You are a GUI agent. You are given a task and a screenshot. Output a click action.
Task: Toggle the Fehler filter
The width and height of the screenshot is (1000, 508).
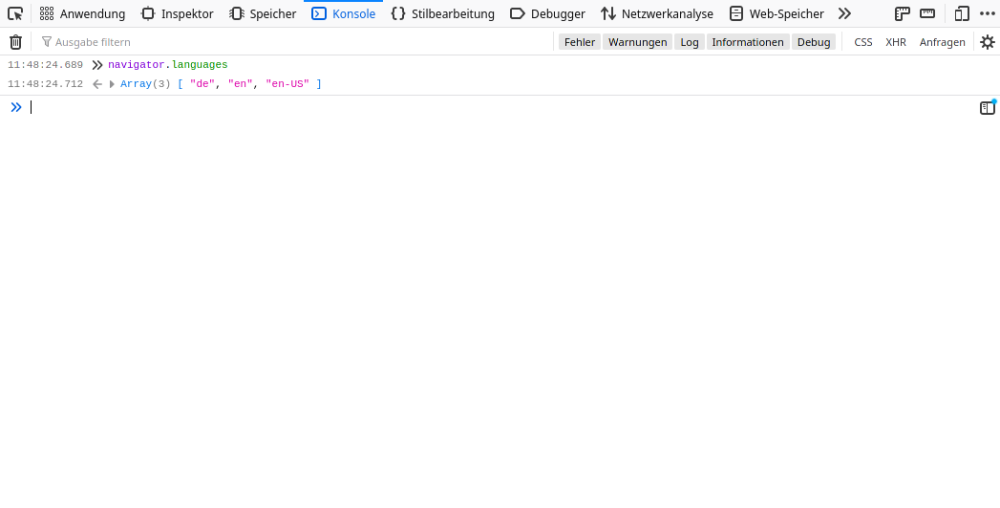click(579, 42)
